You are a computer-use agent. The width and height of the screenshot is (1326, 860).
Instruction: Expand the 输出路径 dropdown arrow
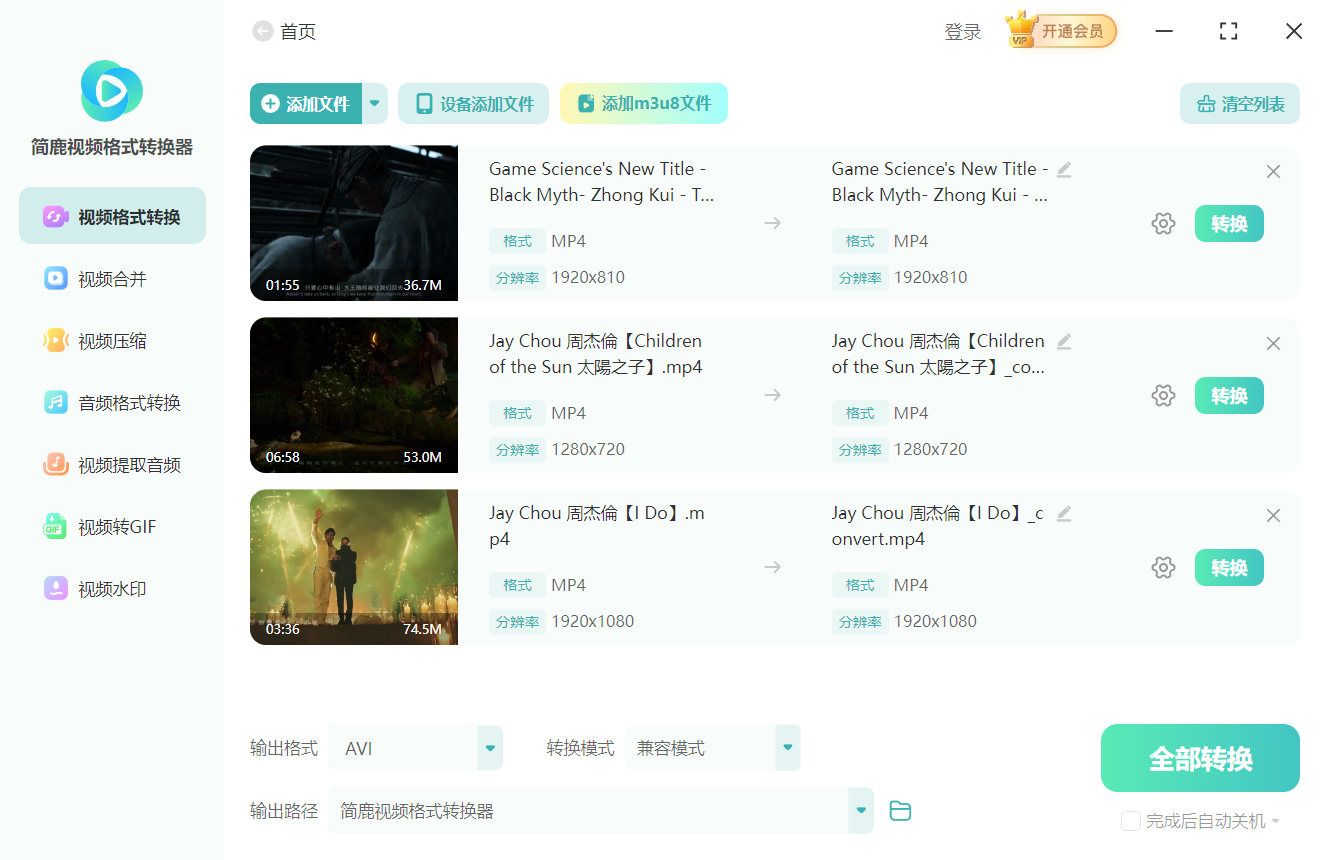860,810
